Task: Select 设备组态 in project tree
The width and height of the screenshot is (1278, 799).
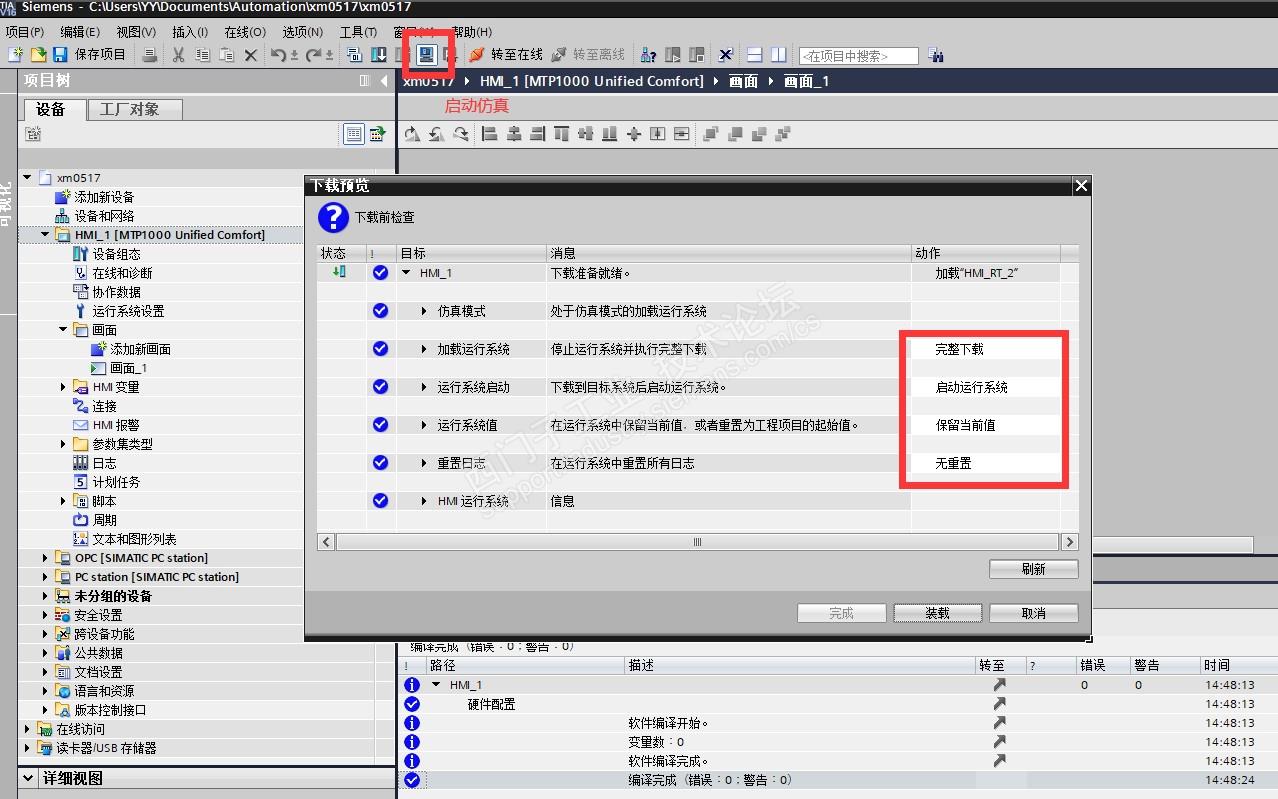Action: point(116,254)
